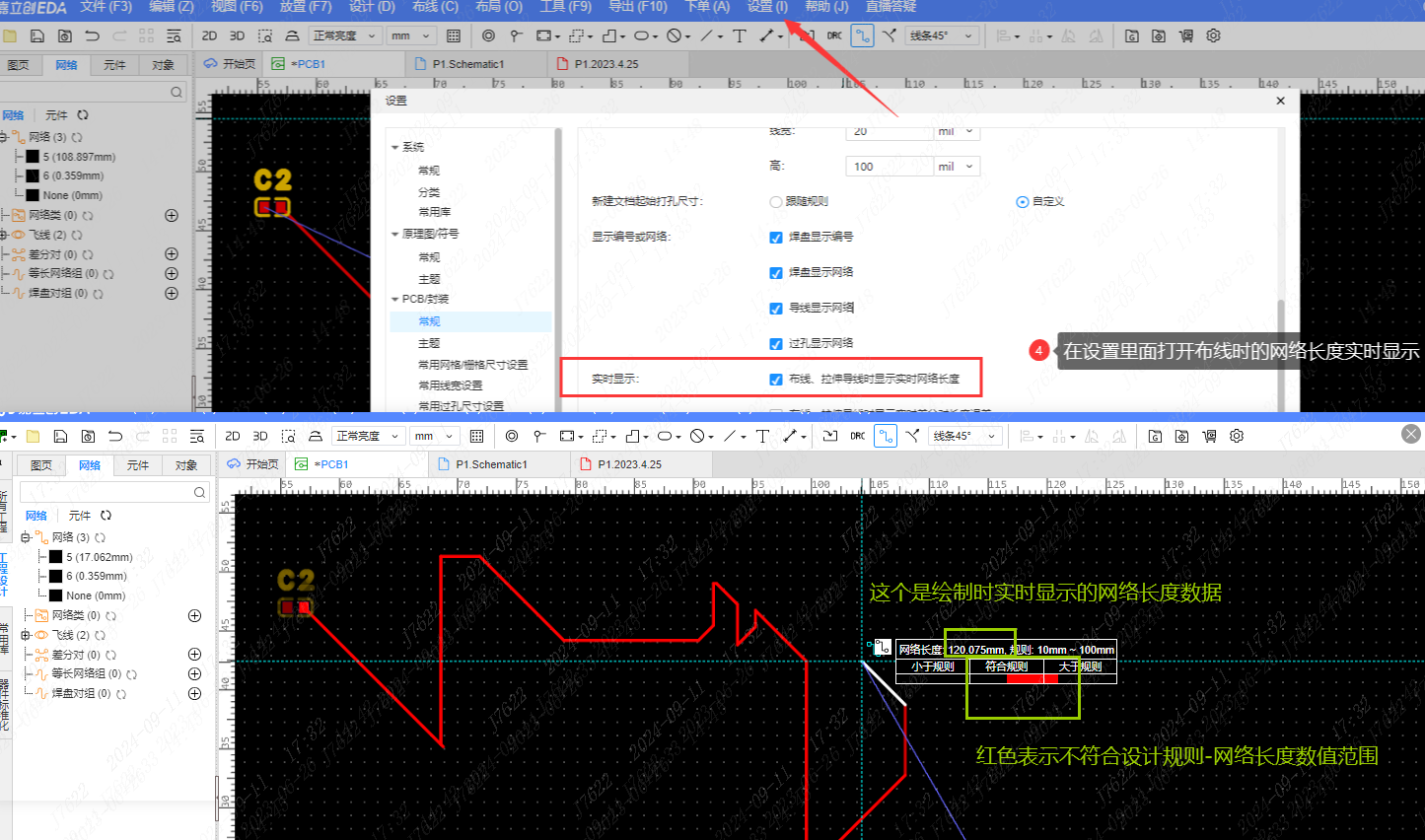Open the mm units dropdown in the lower window toolbar
Screen dimensions: 1425x840
tap(434, 436)
